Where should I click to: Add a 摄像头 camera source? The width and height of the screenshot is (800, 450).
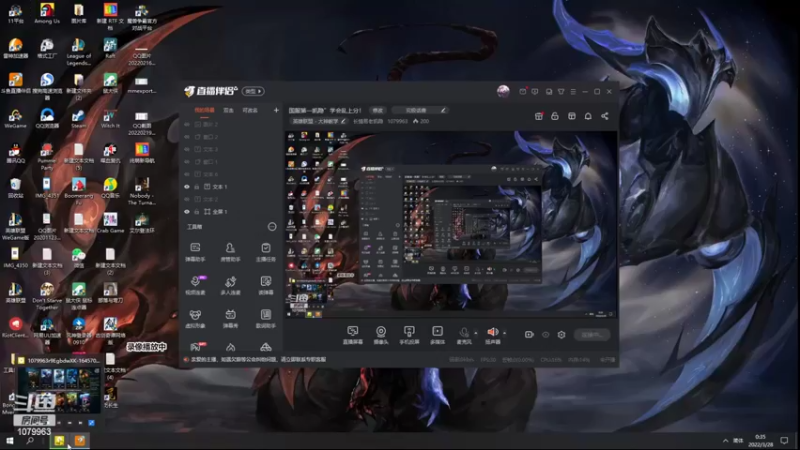click(381, 335)
